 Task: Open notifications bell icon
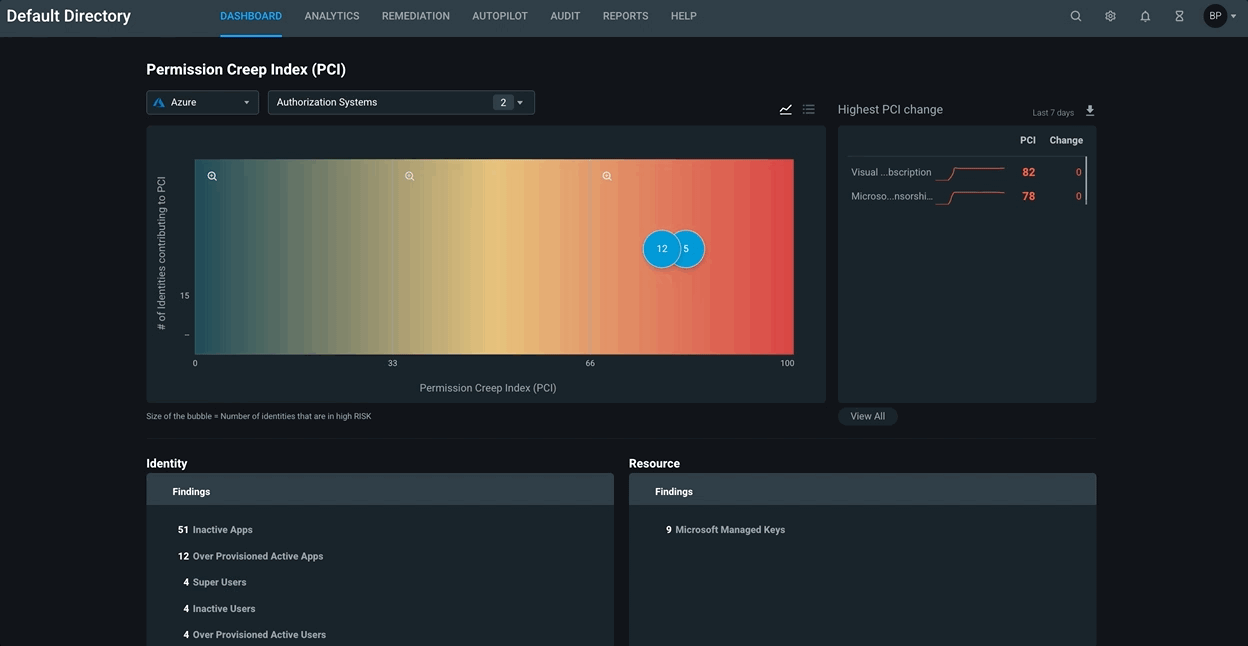(1145, 16)
